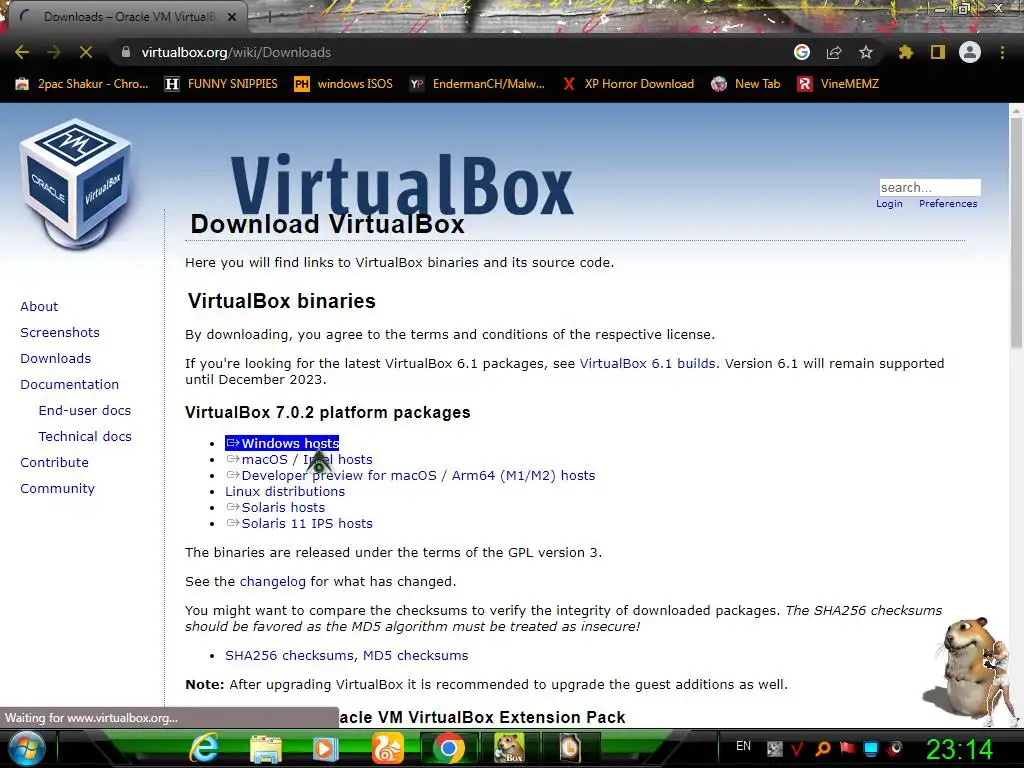Screen dimensions: 1024x768
Task: Click the EN language indicator
Action: (743, 746)
